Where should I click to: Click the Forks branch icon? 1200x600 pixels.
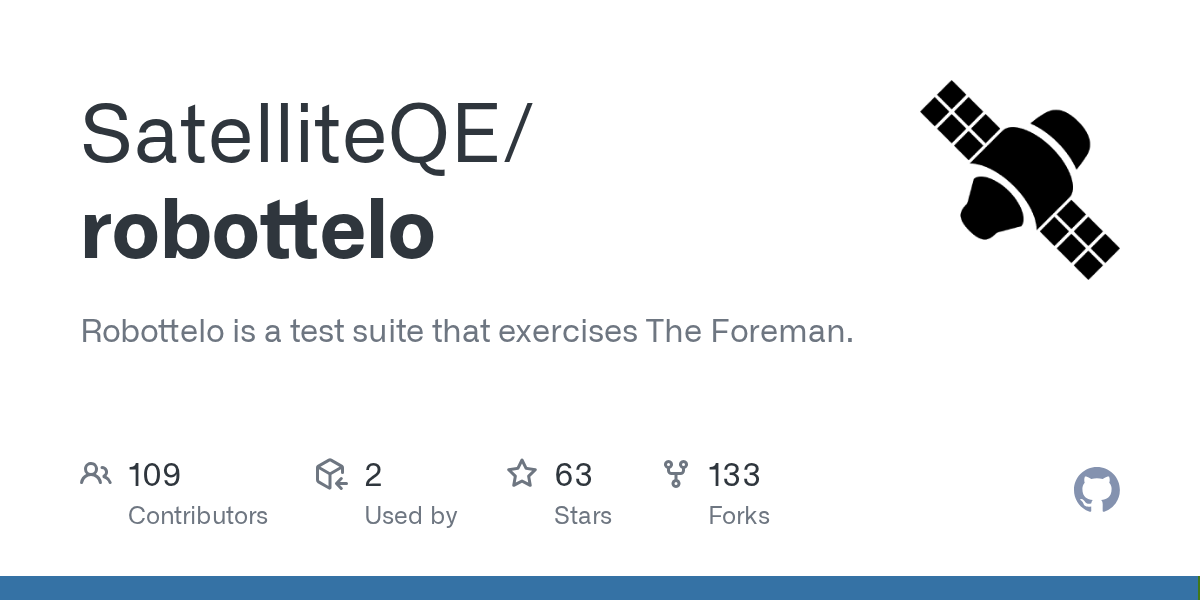click(676, 474)
